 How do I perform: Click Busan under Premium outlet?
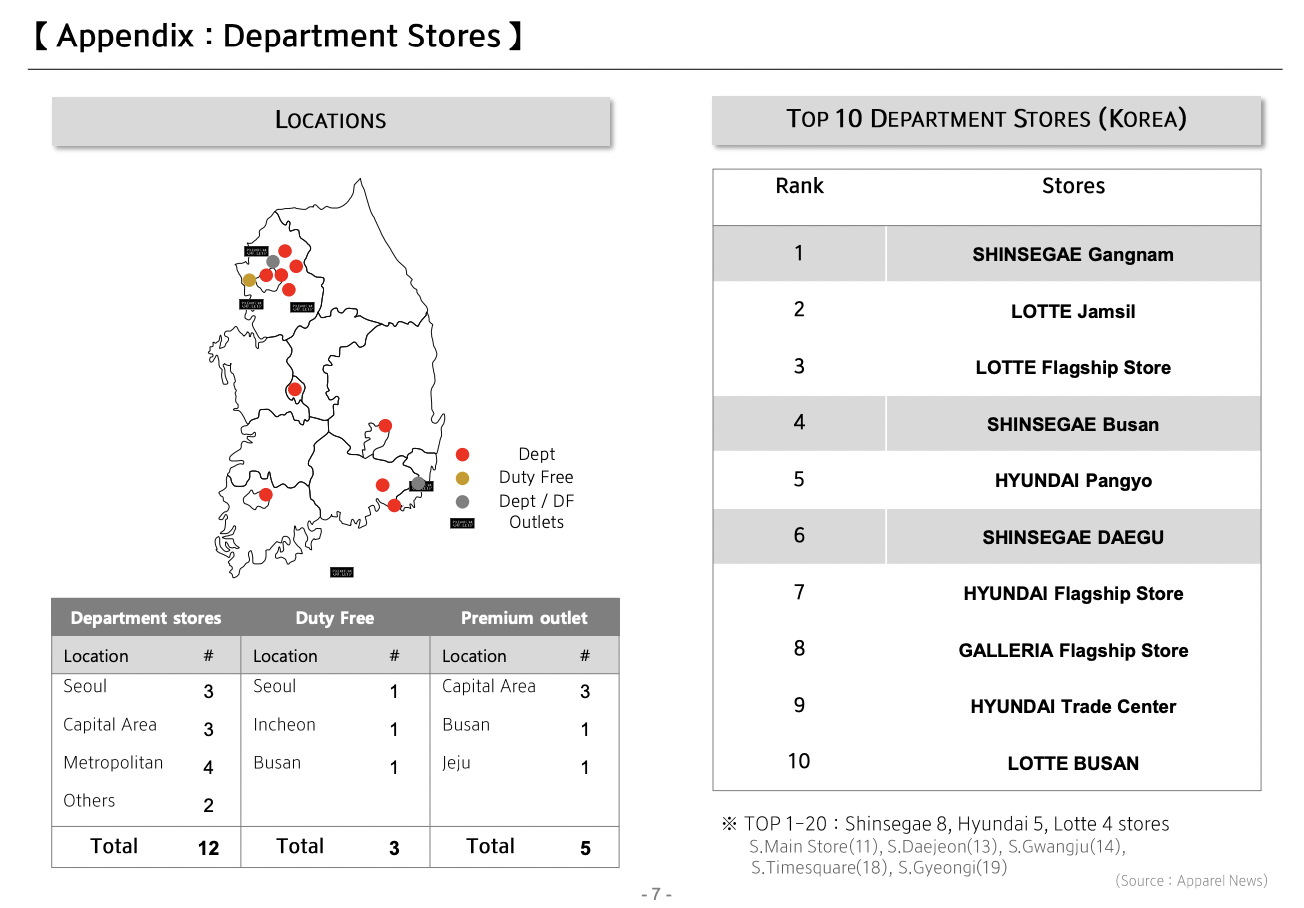(466, 725)
